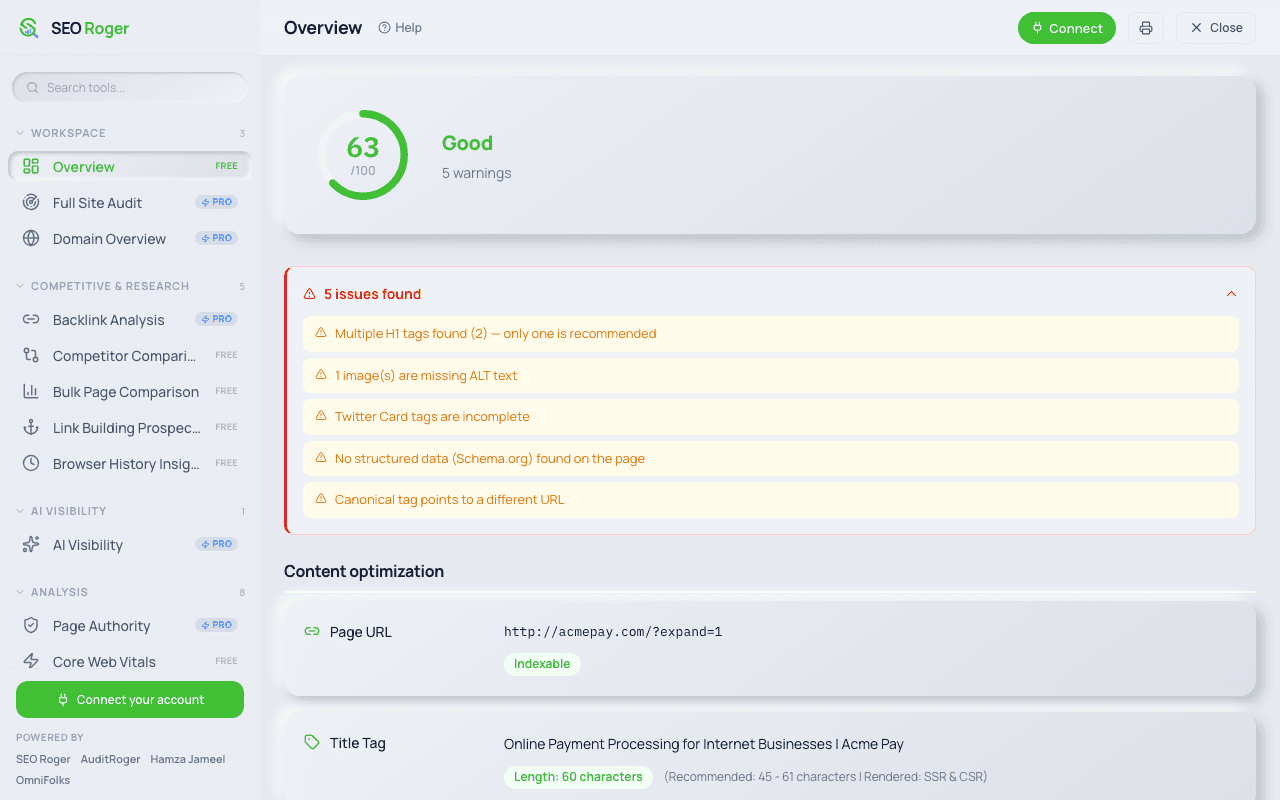1280x800 pixels.
Task: Click the Indexable status badge
Action: (542, 664)
